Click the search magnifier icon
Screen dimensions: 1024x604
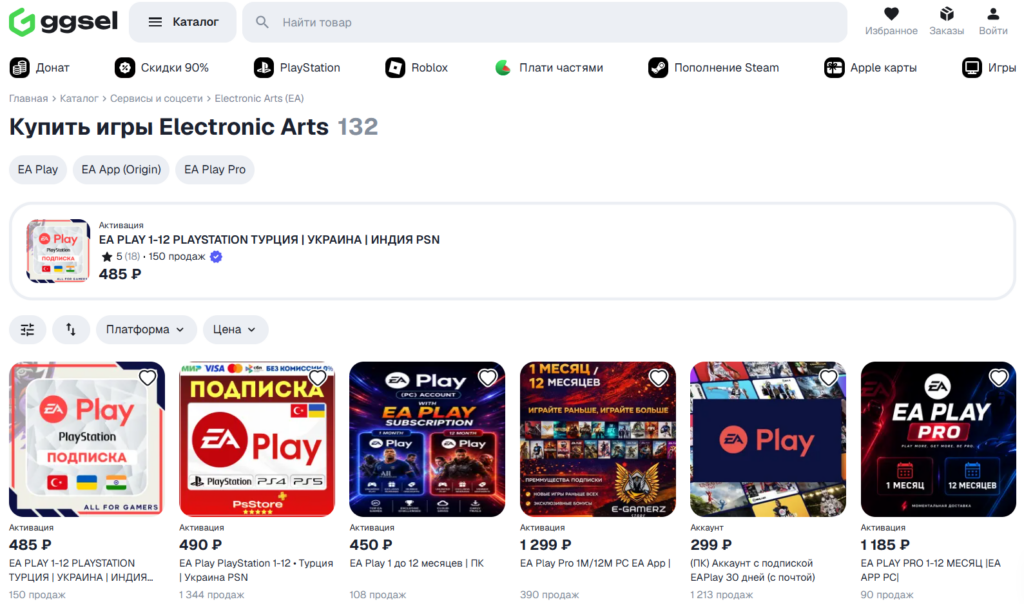(x=262, y=22)
